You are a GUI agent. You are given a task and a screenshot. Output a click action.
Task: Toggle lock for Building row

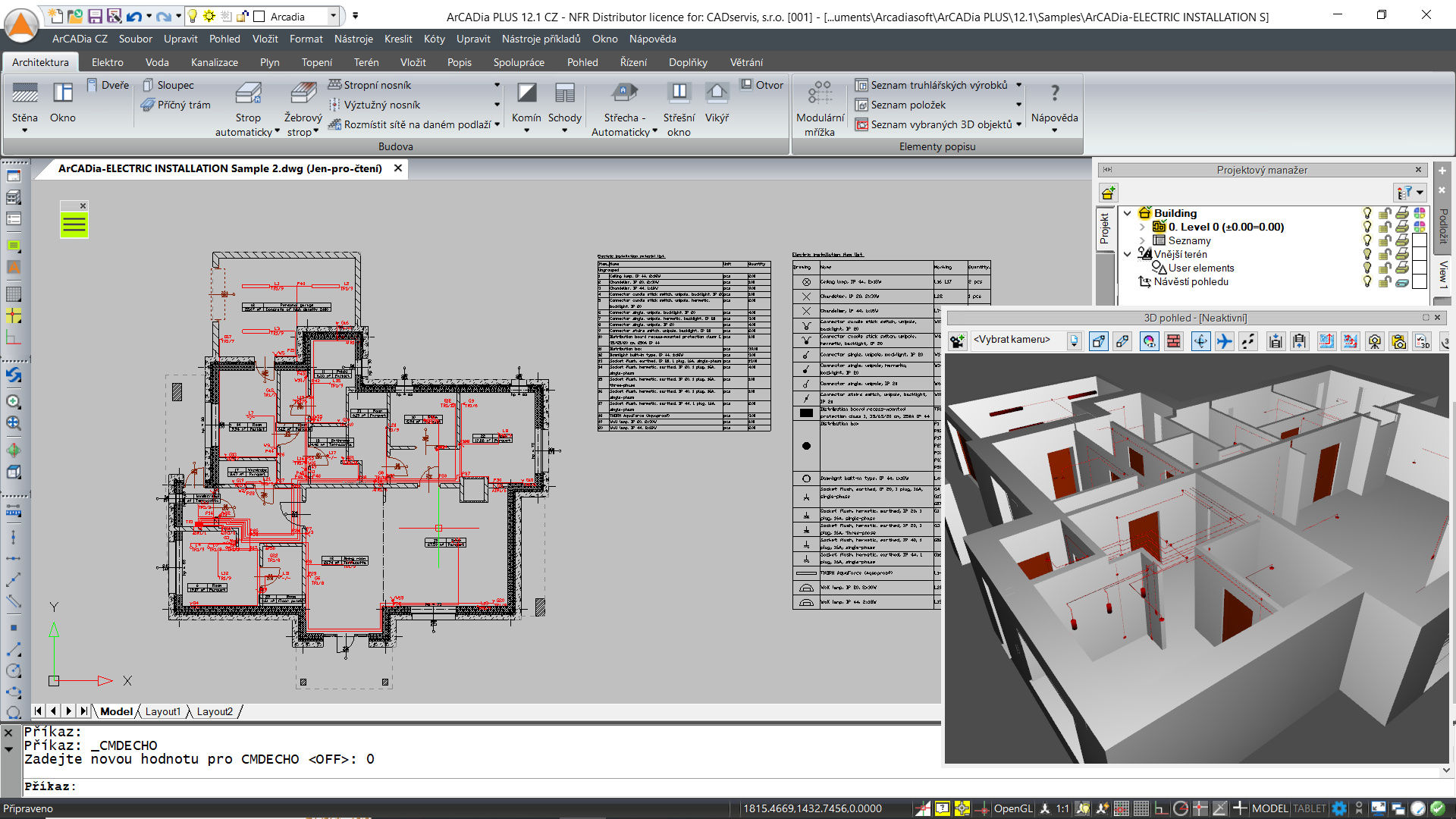pos(1385,213)
